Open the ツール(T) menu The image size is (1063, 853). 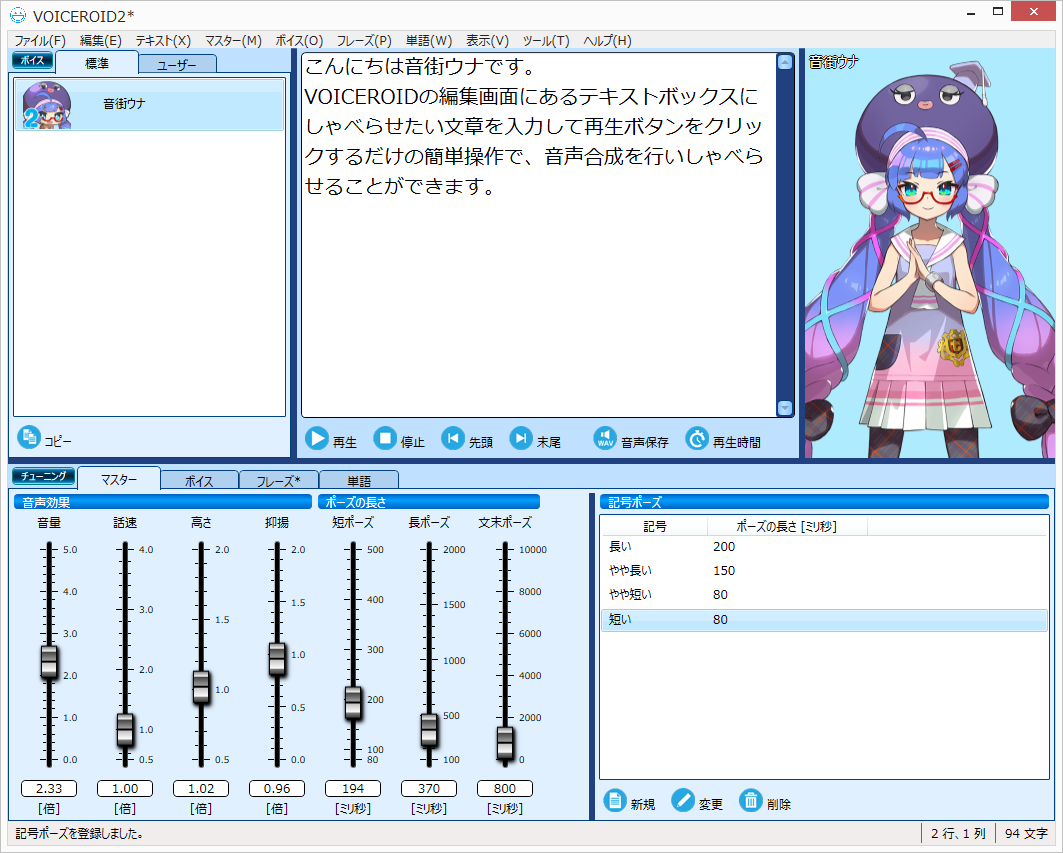coord(546,41)
